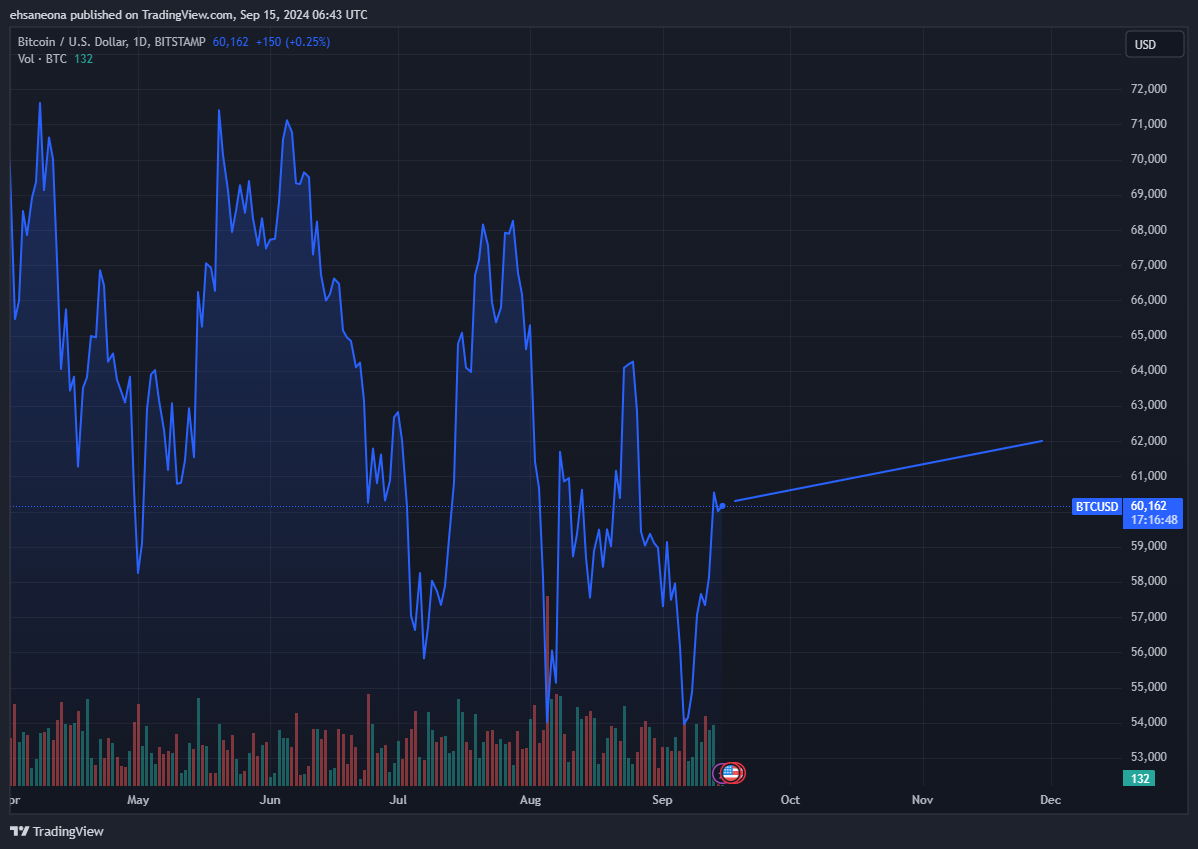Click the 68,000 price axis label
The width and height of the screenshot is (1198, 849).
pos(1148,230)
